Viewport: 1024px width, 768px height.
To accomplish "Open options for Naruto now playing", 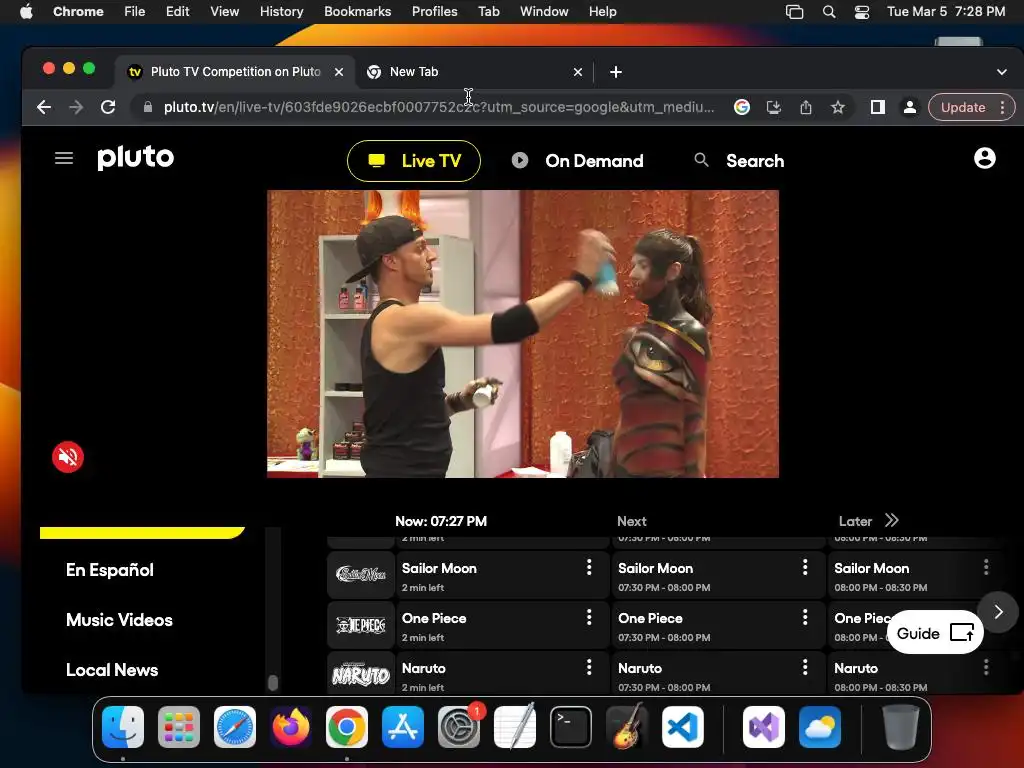I will click(x=589, y=667).
